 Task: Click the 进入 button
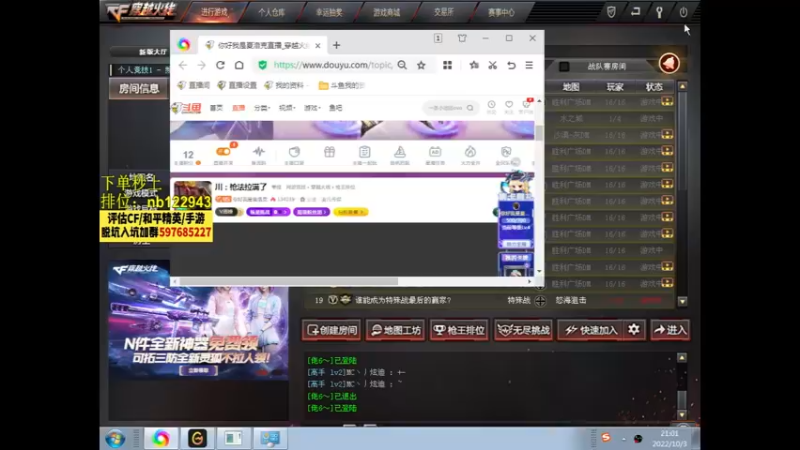[670, 330]
